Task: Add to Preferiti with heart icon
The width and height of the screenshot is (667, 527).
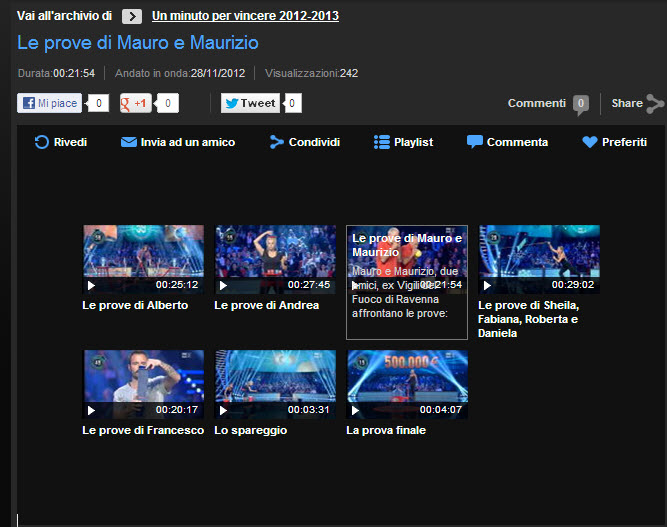Action: [590, 142]
